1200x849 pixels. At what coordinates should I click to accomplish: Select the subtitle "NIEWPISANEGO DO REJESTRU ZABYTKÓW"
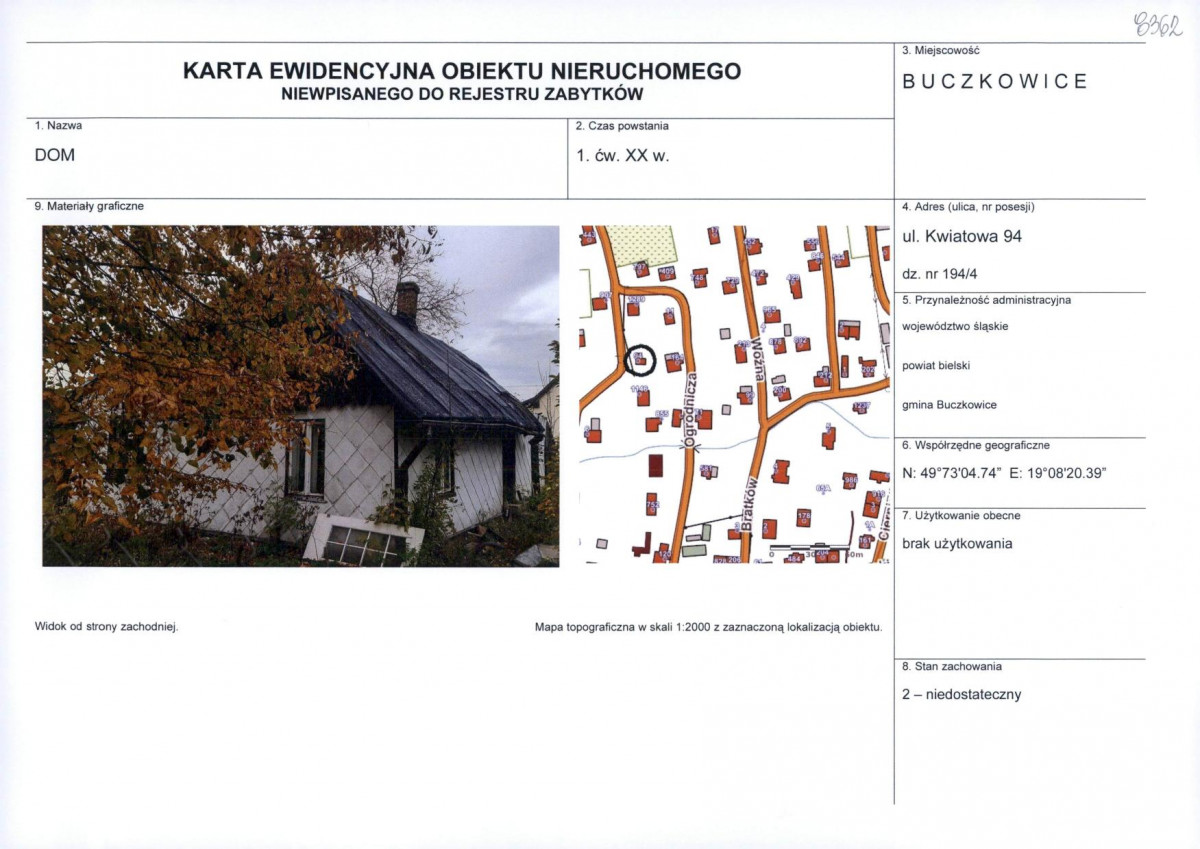462,94
